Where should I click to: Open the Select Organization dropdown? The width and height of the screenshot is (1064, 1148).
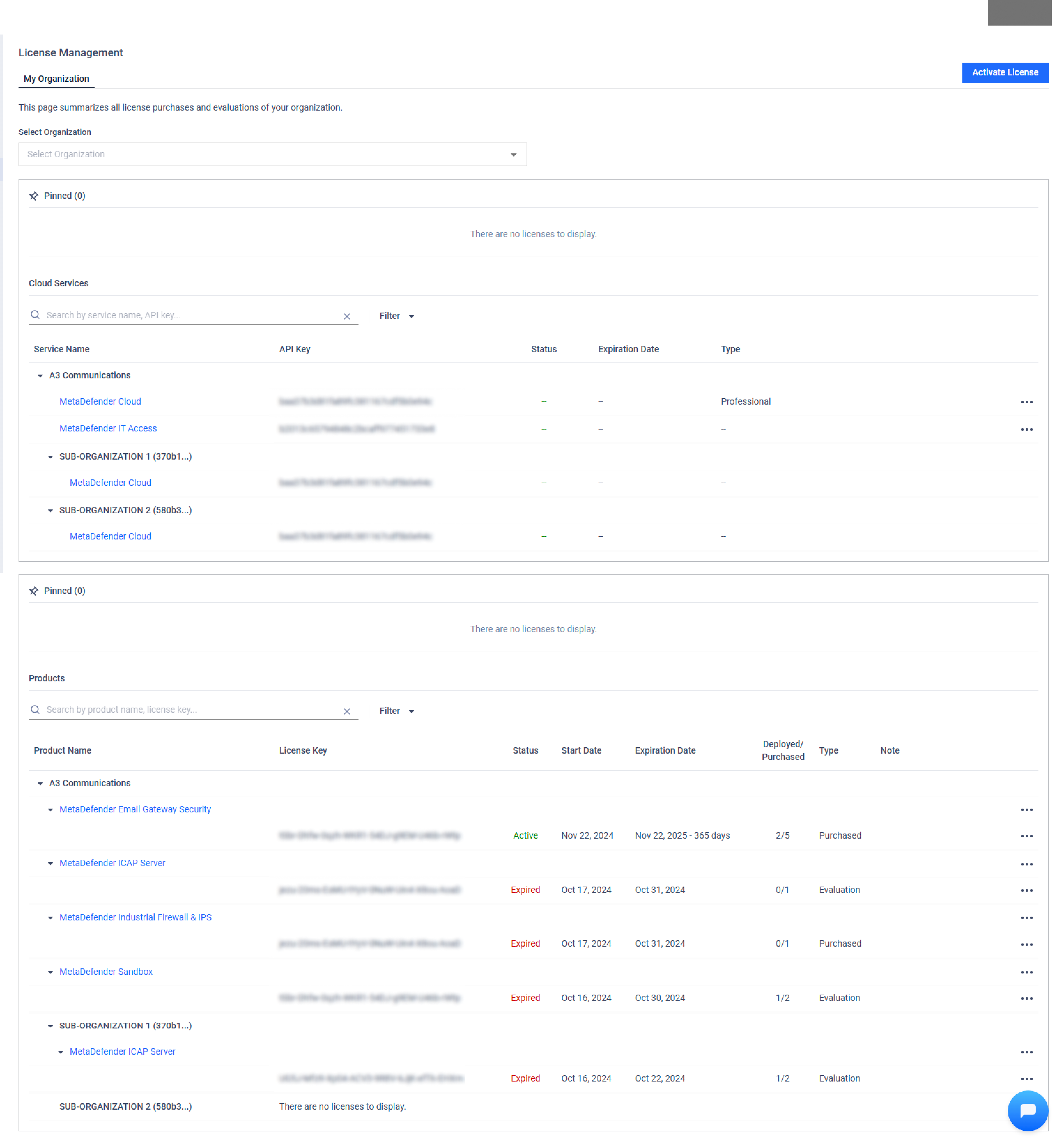point(272,154)
